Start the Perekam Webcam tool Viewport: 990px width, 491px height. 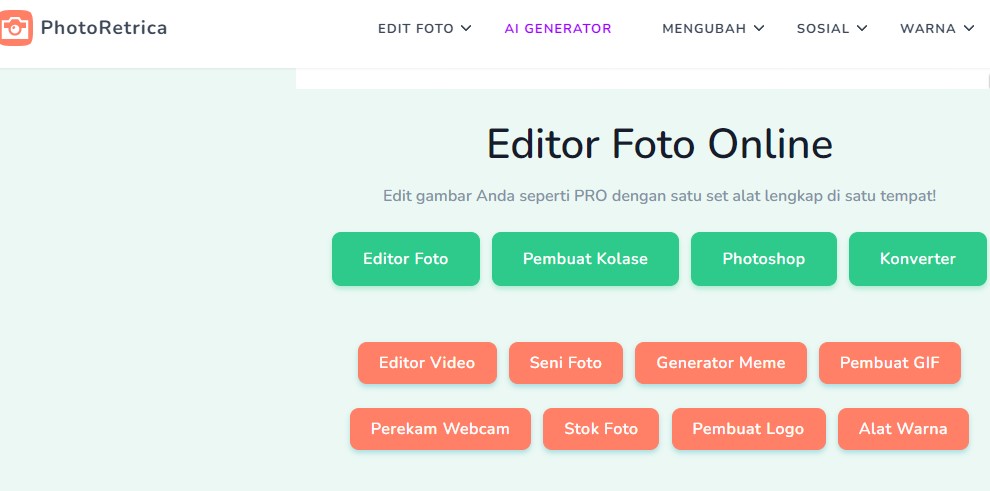click(440, 429)
